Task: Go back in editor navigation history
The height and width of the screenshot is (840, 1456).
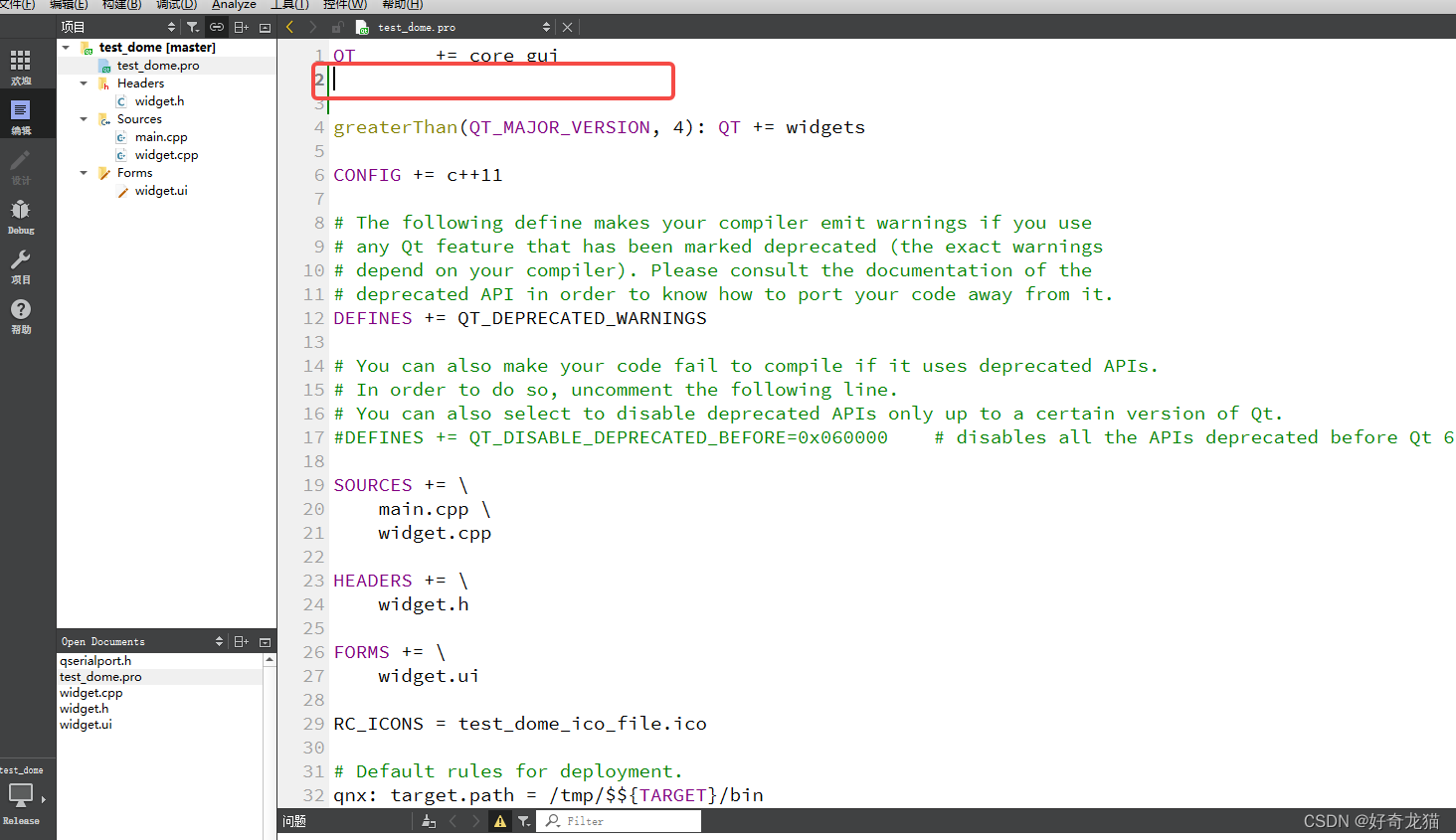Action: click(289, 27)
